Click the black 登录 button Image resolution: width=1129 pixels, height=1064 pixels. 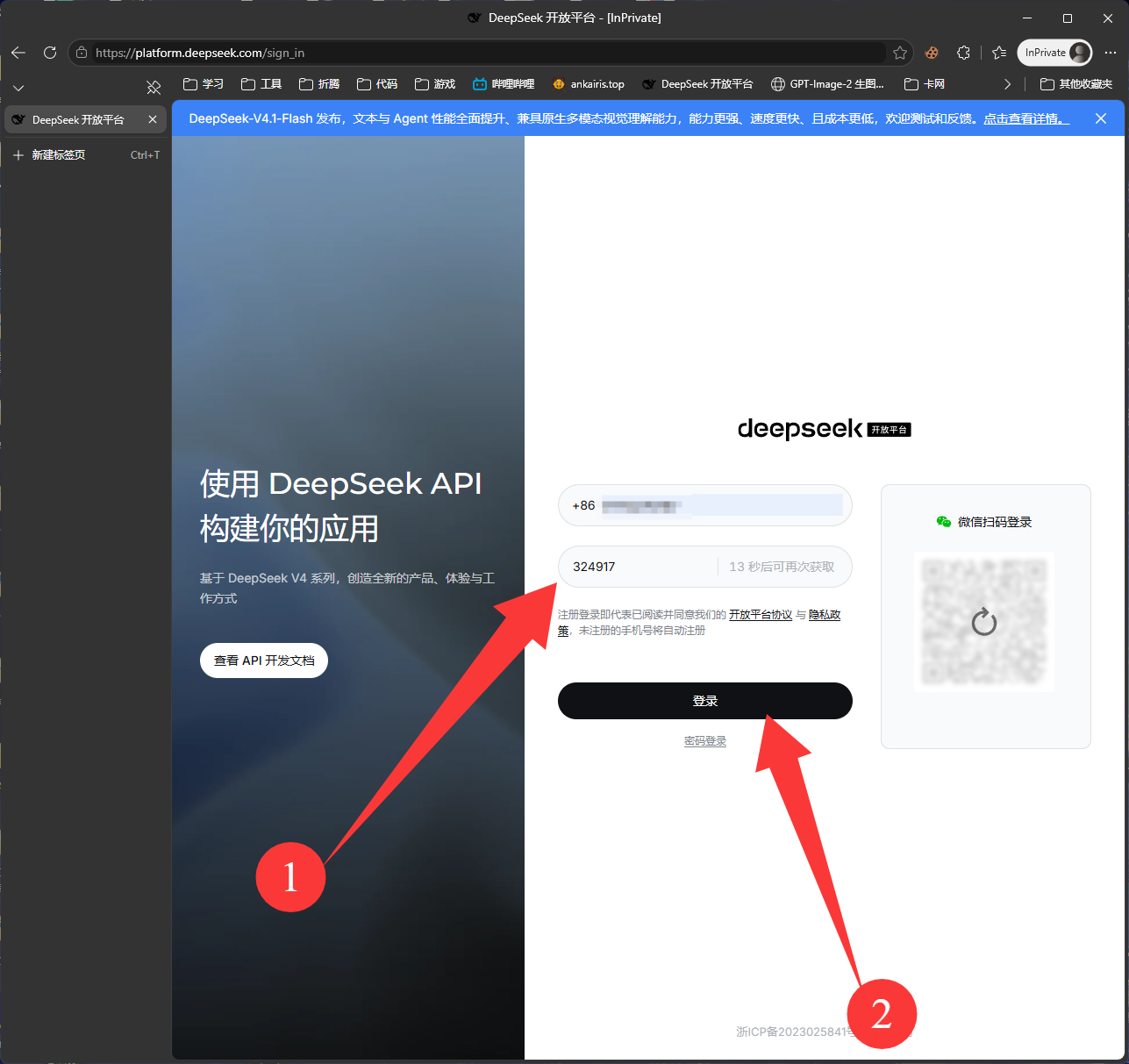(x=705, y=701)
